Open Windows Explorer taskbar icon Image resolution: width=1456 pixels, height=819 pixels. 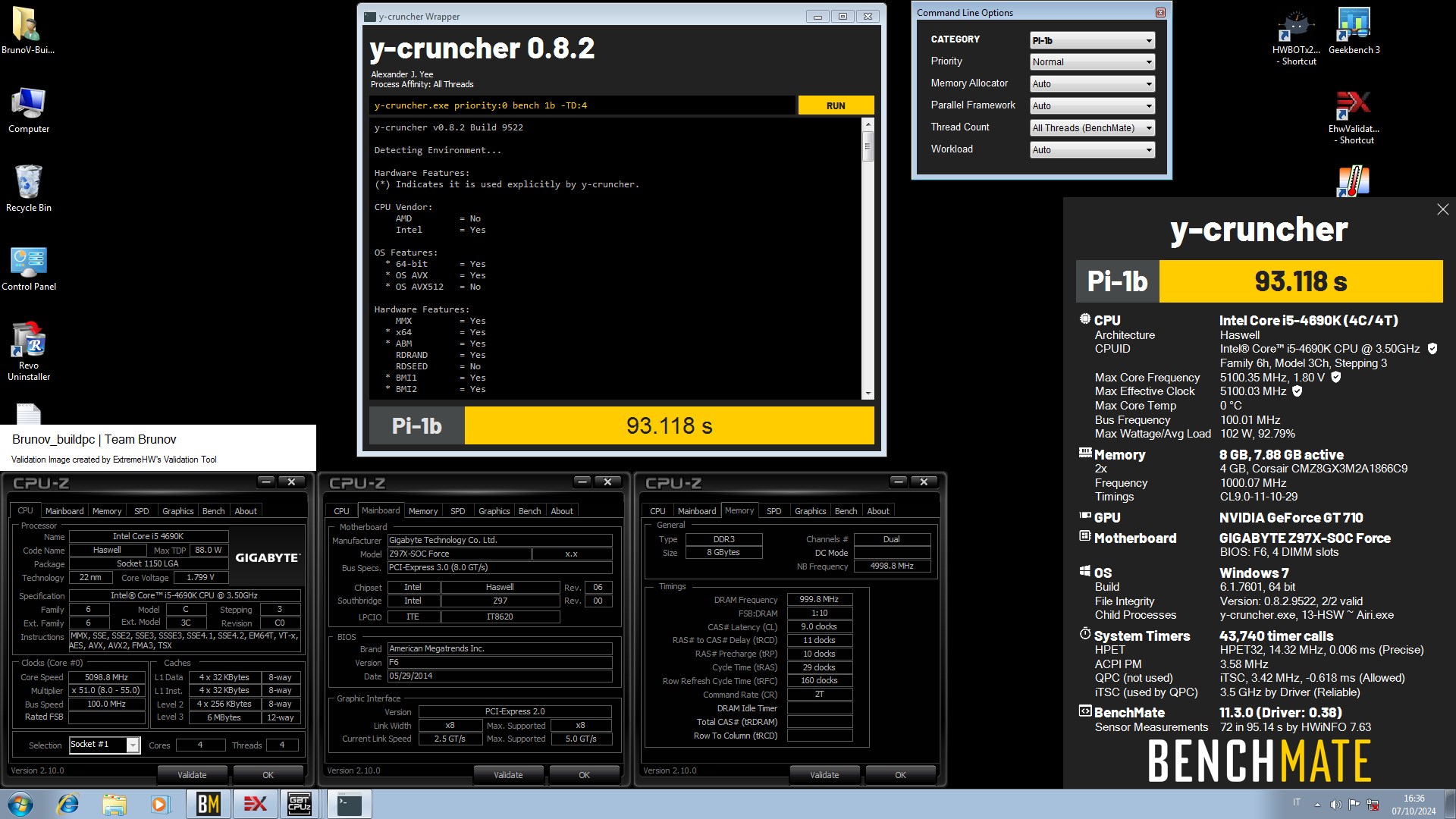pos(114,804)
